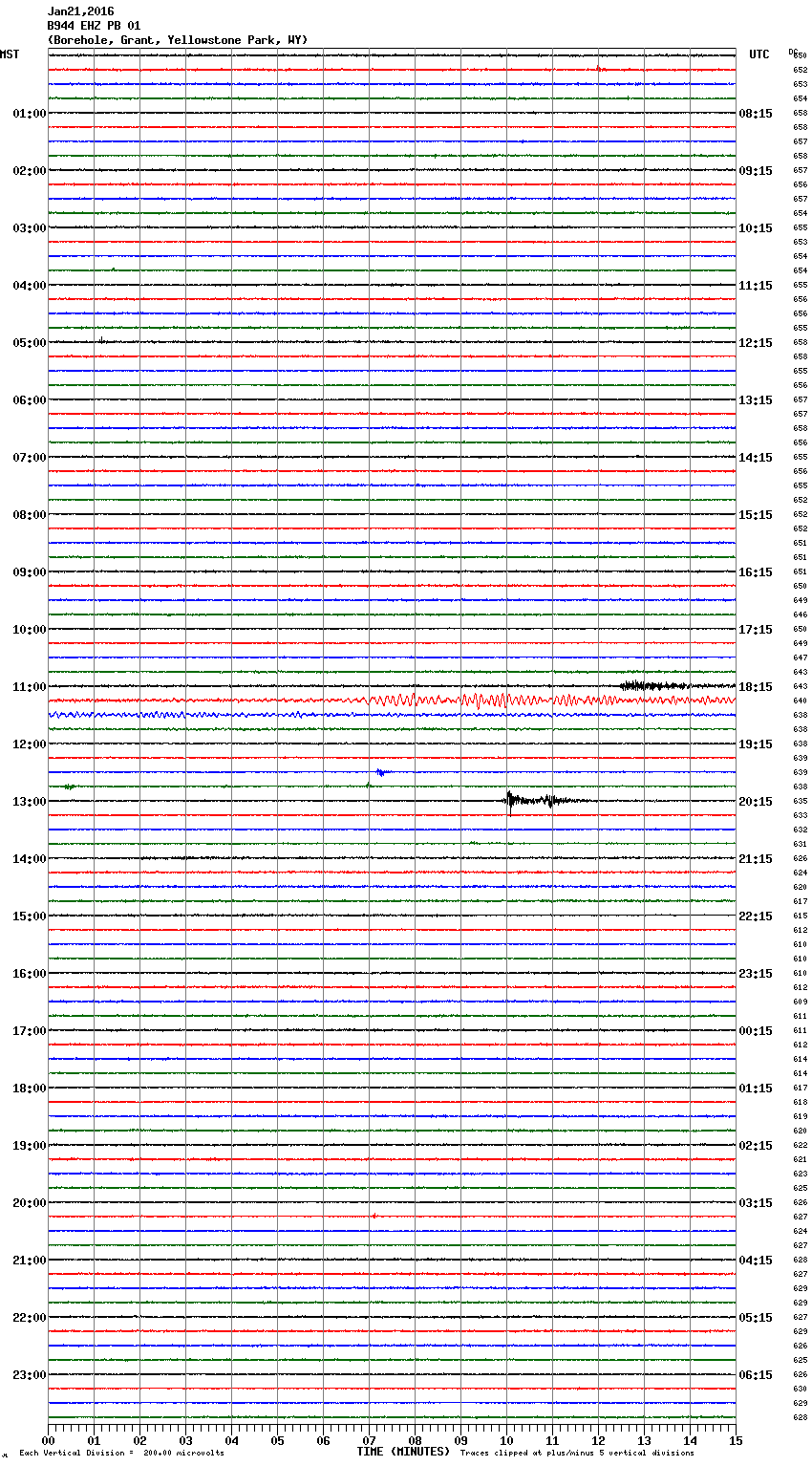Select the 23:00 MST time label
Screen dimensions: 812x1466
coord(30,1375)
